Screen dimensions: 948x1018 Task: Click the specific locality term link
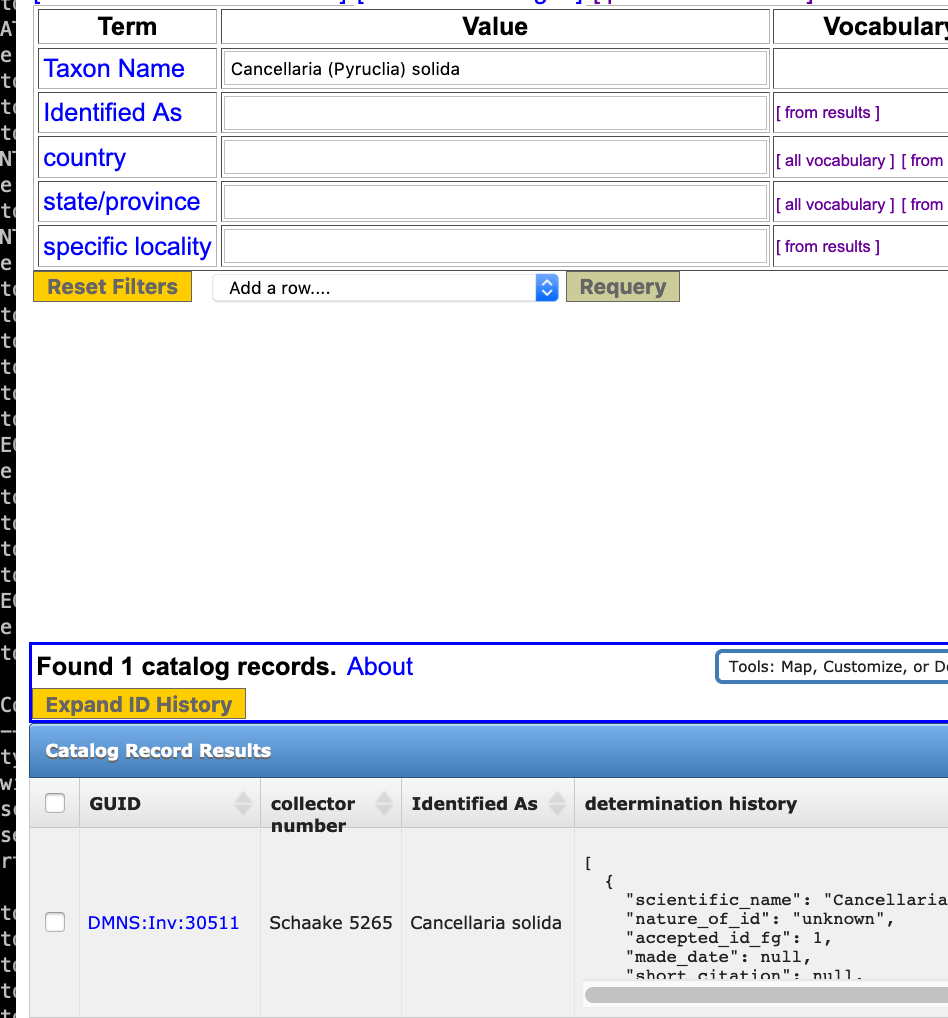pyautogui.click(x=127, y=246)
